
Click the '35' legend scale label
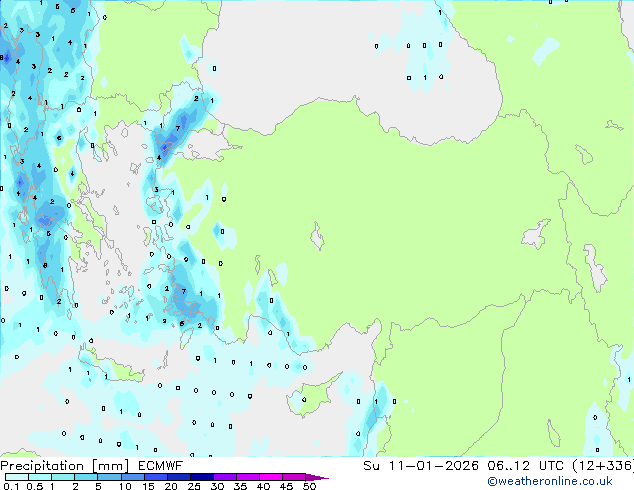pos(240,486)
